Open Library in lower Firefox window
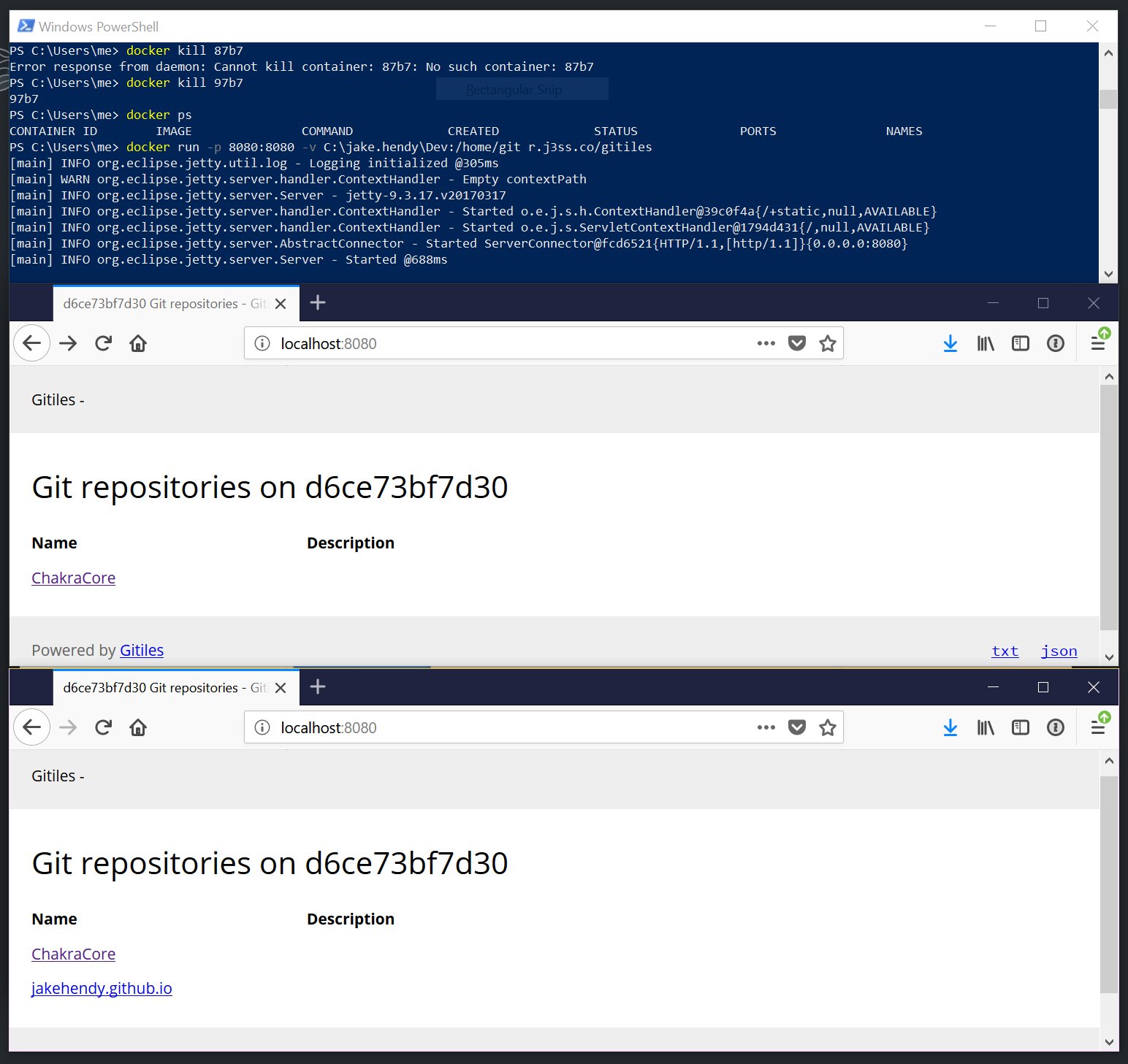The image size is (1128, 1064). pyautogui.click(x=985, y=727)
